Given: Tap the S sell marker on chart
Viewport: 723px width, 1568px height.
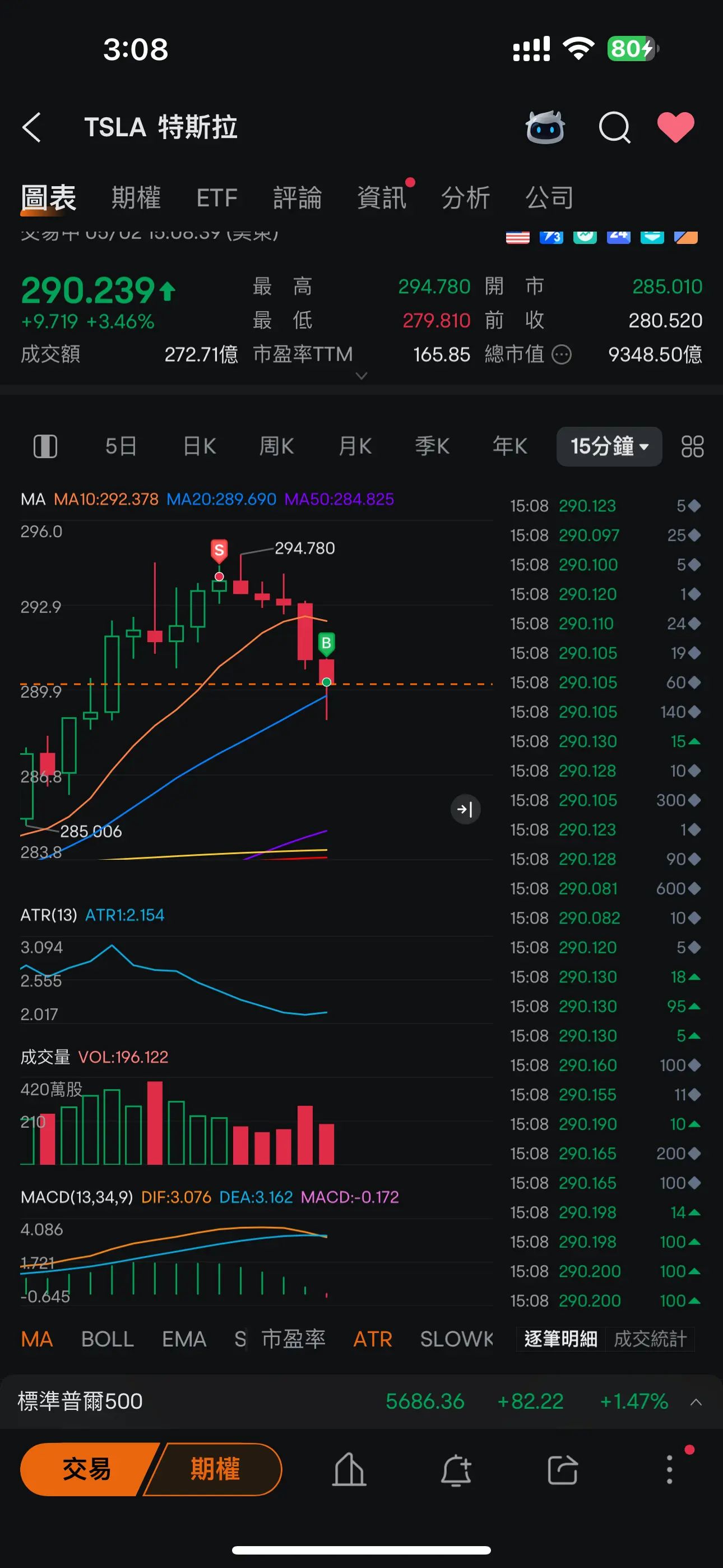Looking at the screenshot, I should (x=219, y=550).
